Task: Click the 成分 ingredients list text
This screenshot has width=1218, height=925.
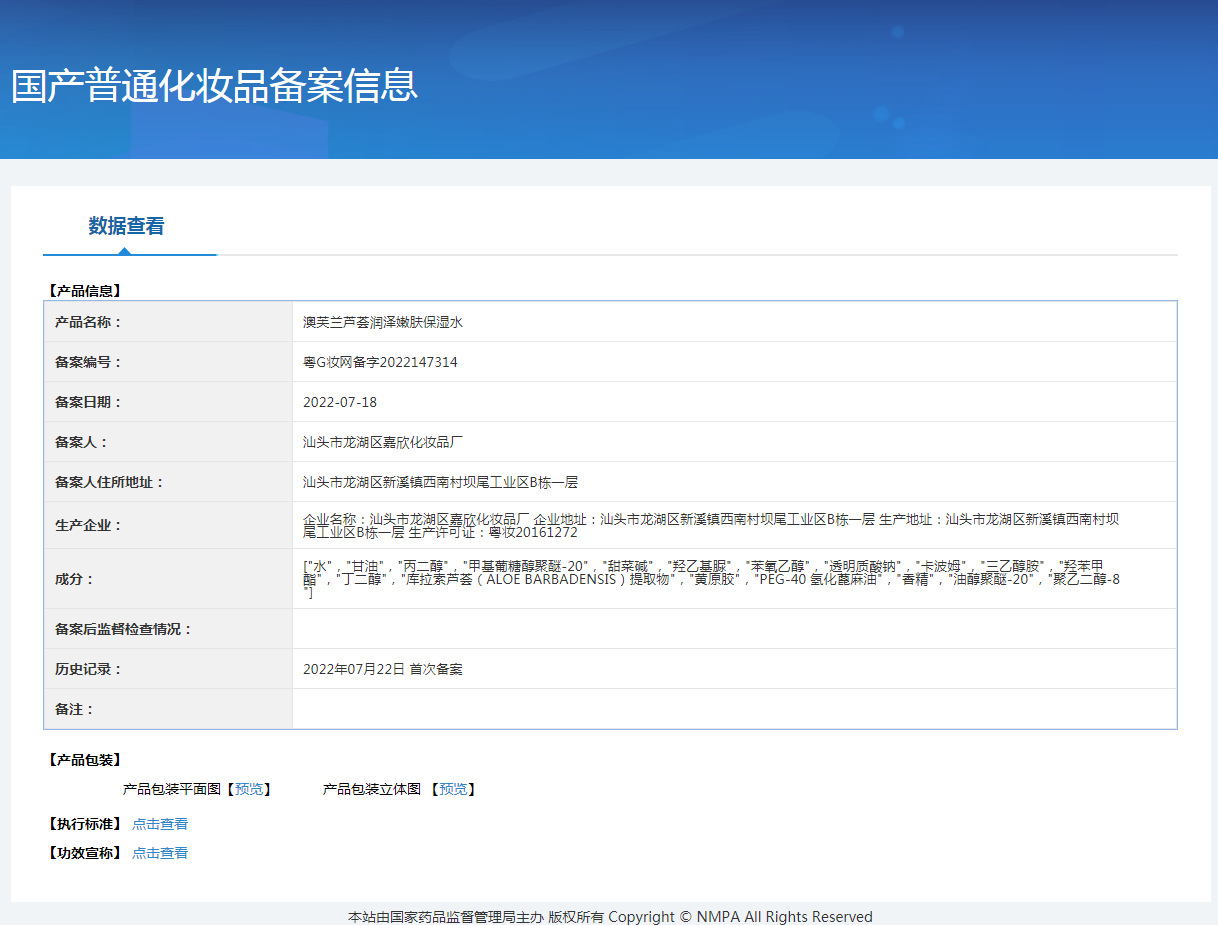Action: (711, 579)
